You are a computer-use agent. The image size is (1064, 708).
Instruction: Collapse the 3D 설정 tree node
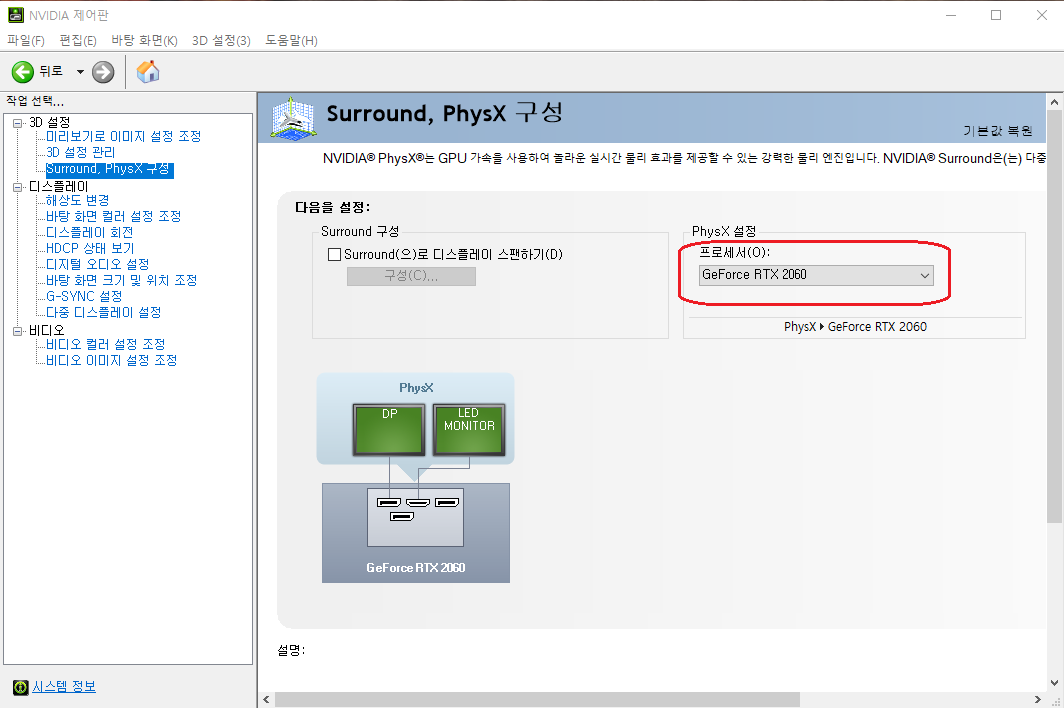click(18, 123)
